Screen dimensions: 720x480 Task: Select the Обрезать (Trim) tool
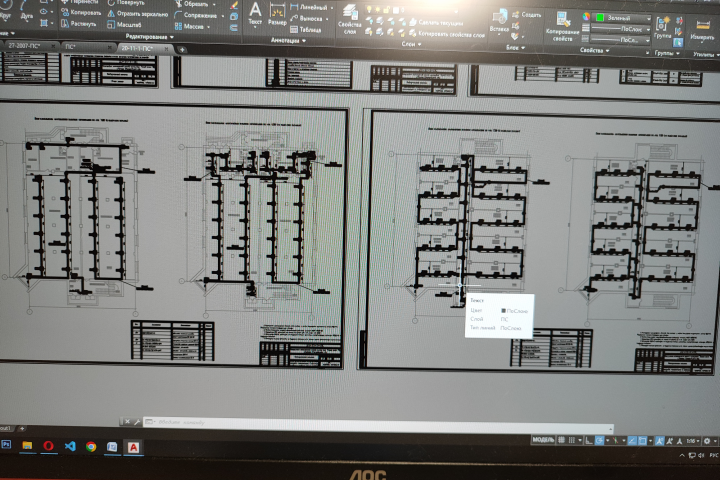[x=192, y=4]
